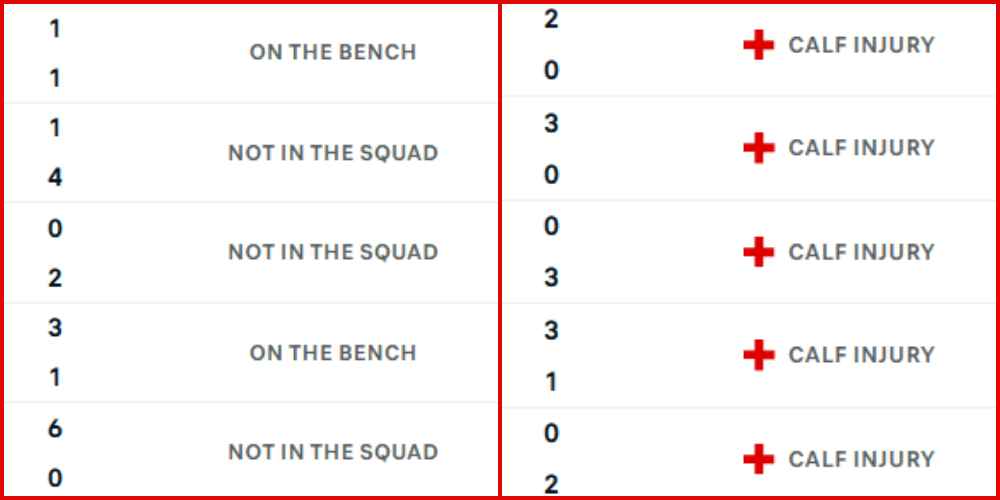Viewport: 1000px width, 500px height.
Task: Click the CALF INJURY text in the 3-0 row
Action: (861, 148)
